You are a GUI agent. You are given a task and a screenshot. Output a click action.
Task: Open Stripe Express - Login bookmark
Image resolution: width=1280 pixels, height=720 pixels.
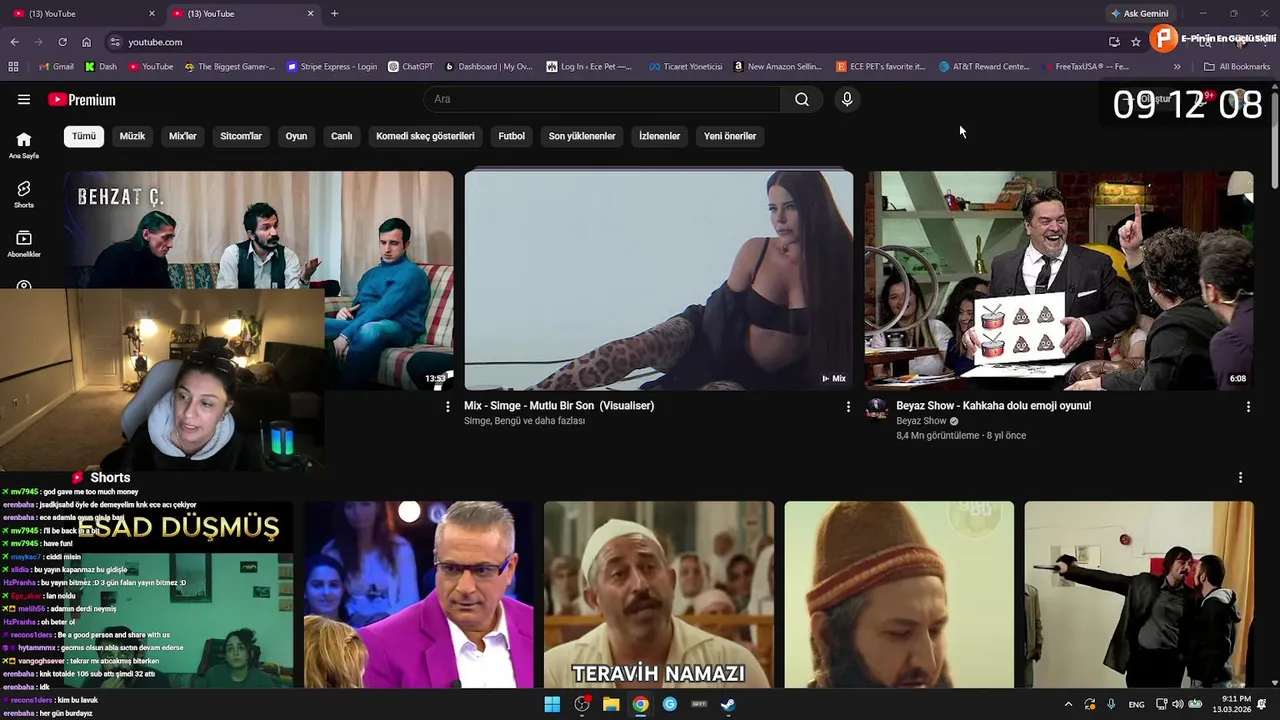coord(332,67)
